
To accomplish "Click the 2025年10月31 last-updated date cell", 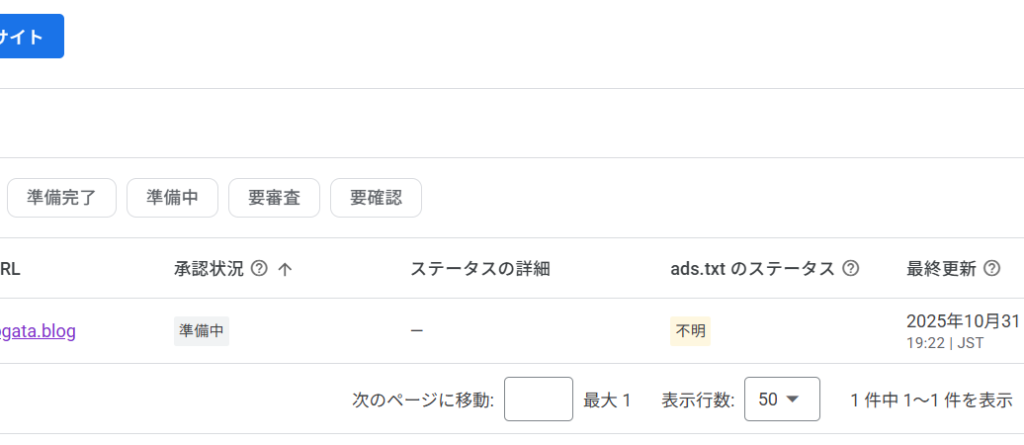I will coord(962,322).
